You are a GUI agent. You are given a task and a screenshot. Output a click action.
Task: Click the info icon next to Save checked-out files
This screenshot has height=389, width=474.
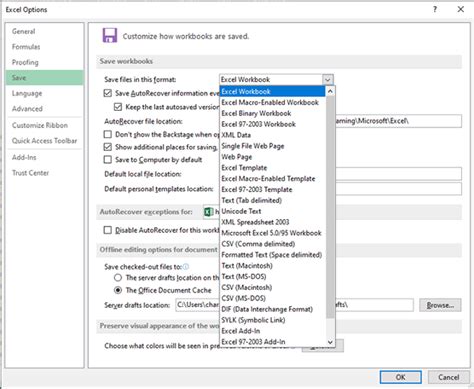186,266
